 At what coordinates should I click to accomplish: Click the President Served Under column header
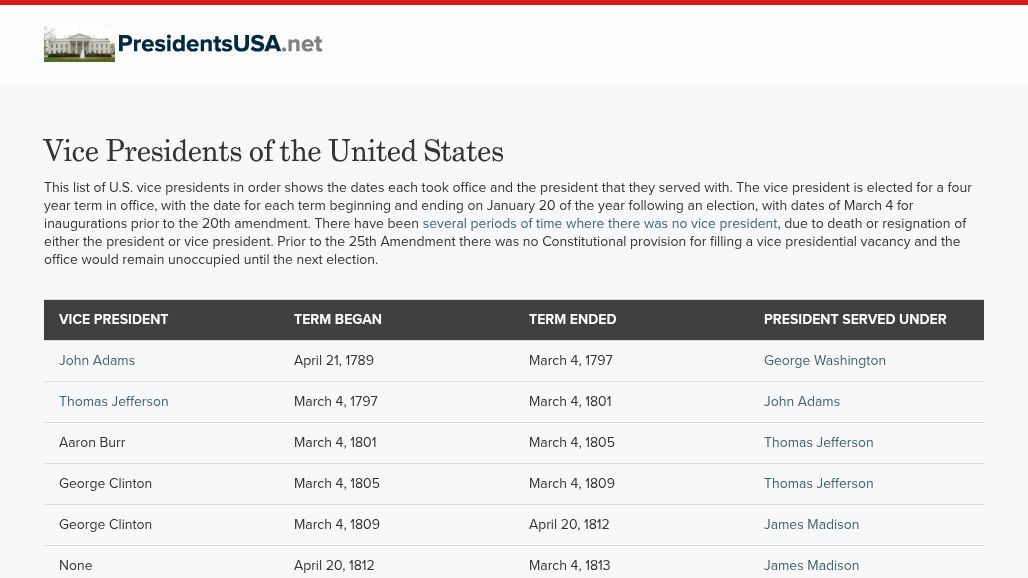coord(854,320)
